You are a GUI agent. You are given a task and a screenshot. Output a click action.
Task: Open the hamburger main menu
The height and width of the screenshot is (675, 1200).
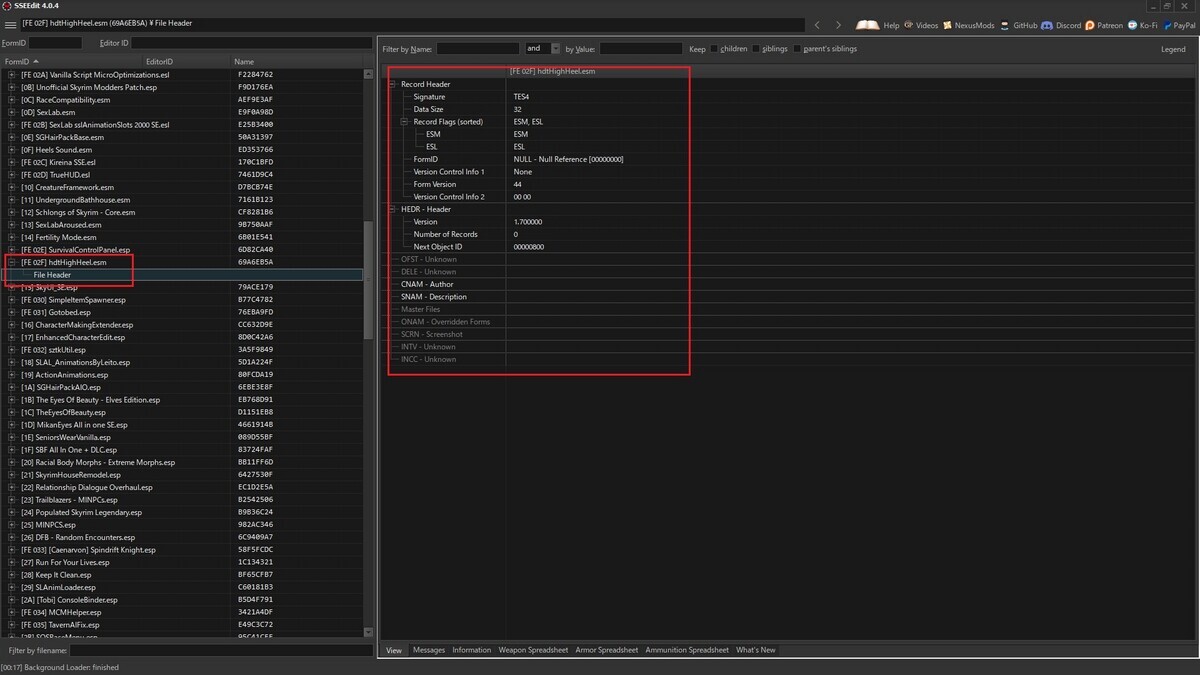[10, 24]
